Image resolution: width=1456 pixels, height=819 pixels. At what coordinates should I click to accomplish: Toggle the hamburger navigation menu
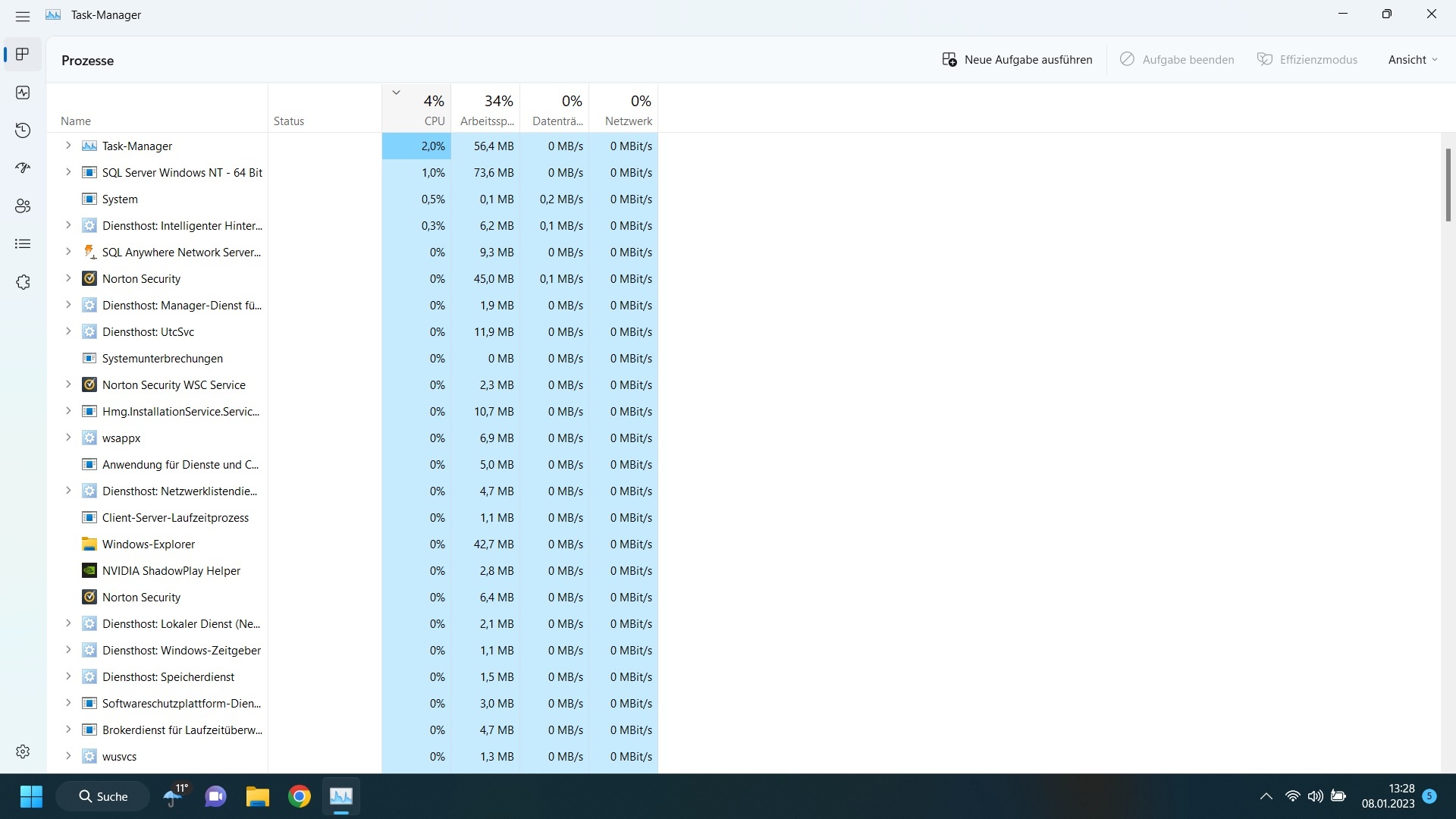coord(23,16)
